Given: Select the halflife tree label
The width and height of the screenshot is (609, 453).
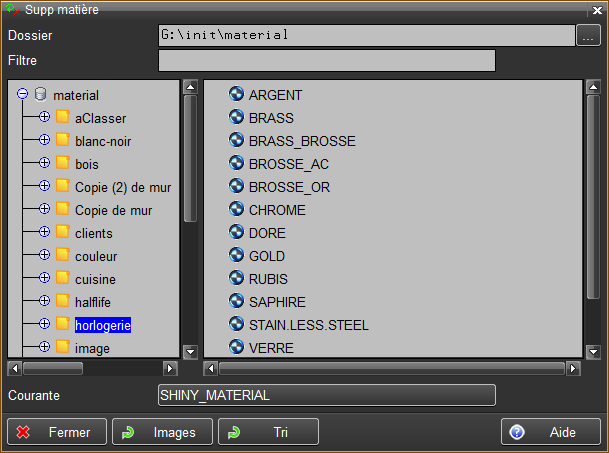Looking at the screenshot, I should 93,302.
